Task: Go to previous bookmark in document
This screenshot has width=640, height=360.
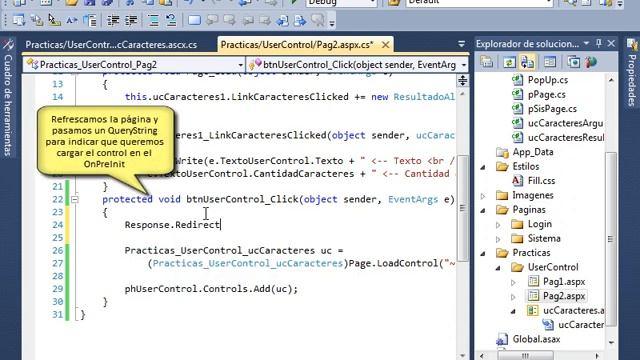Action: click(282, 20)
